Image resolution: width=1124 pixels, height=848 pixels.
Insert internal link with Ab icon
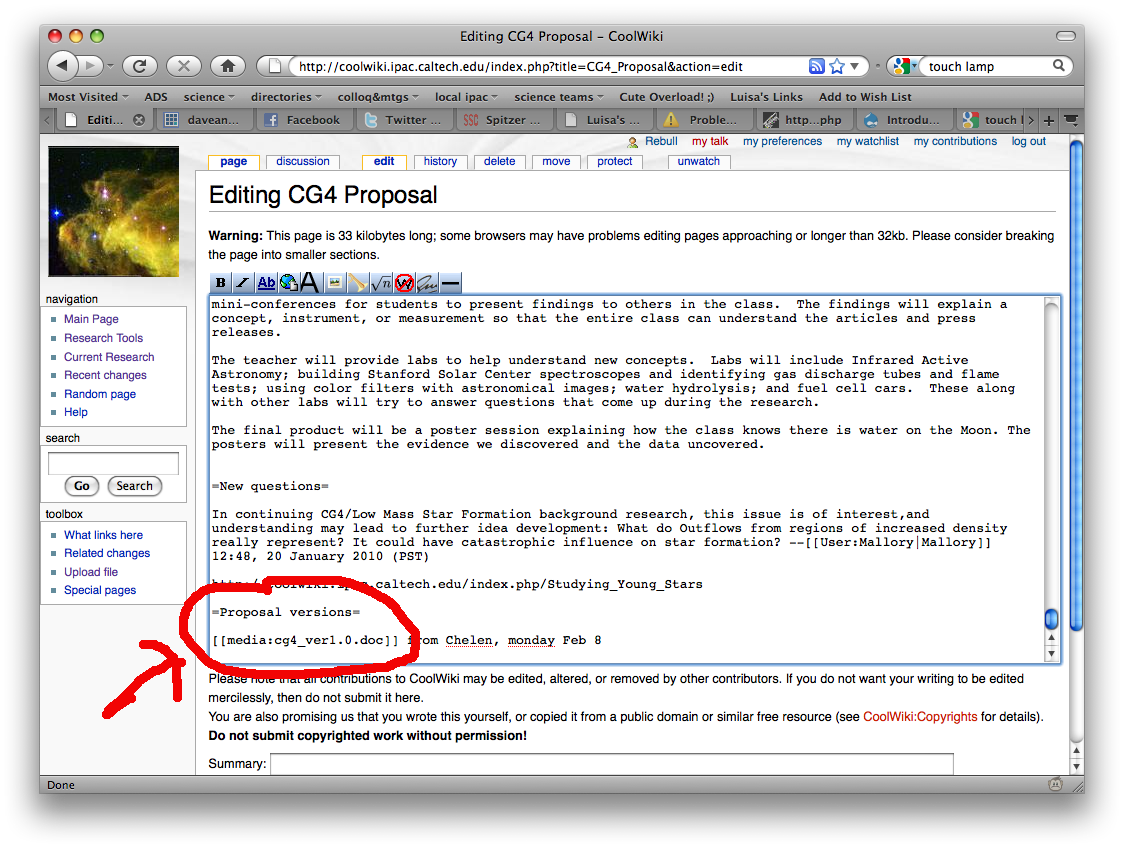coord(266,283)
